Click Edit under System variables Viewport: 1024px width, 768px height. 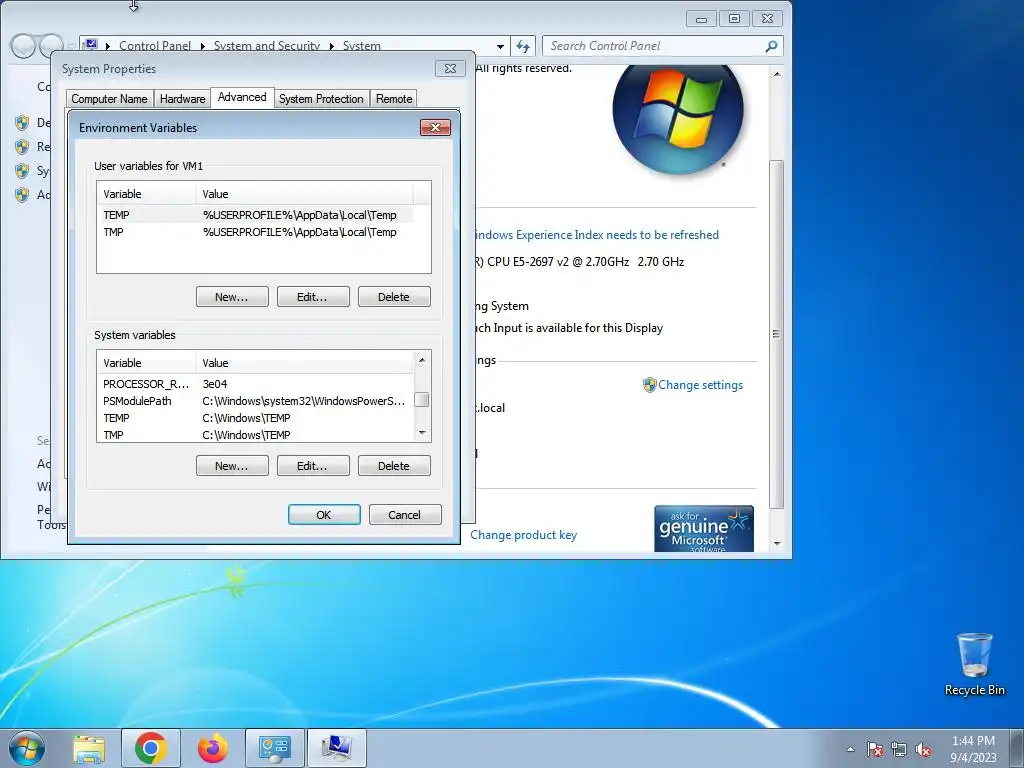point(313,466)
